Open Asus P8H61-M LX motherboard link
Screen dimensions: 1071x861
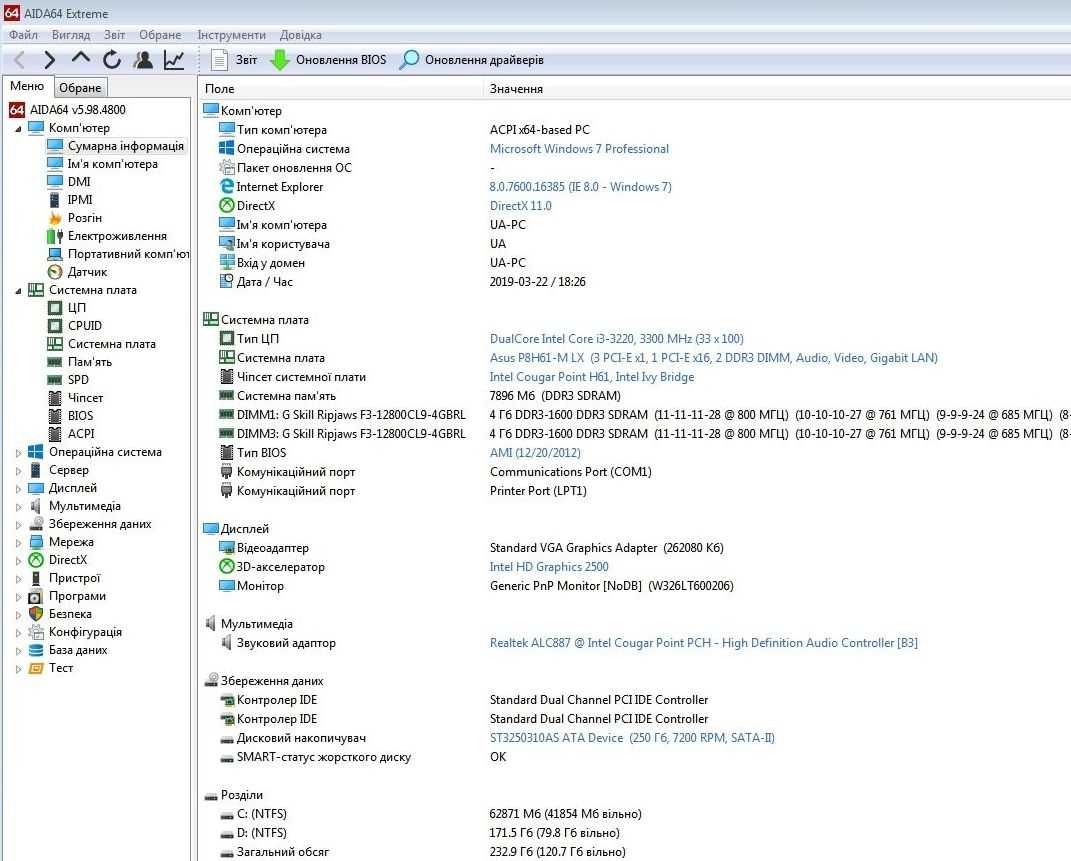(713, 358)
